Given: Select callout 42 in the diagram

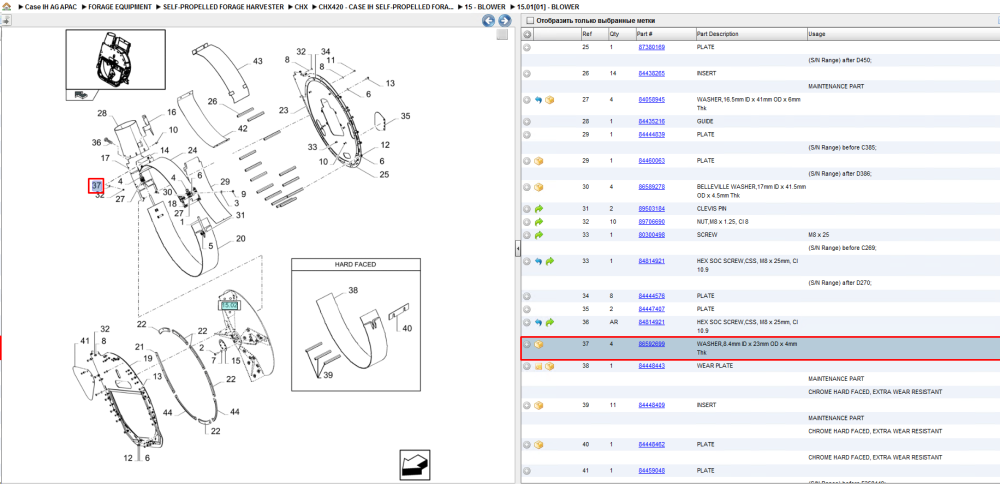Looking at the screenshot, I should pyautogui.click(x=242, y=128).
